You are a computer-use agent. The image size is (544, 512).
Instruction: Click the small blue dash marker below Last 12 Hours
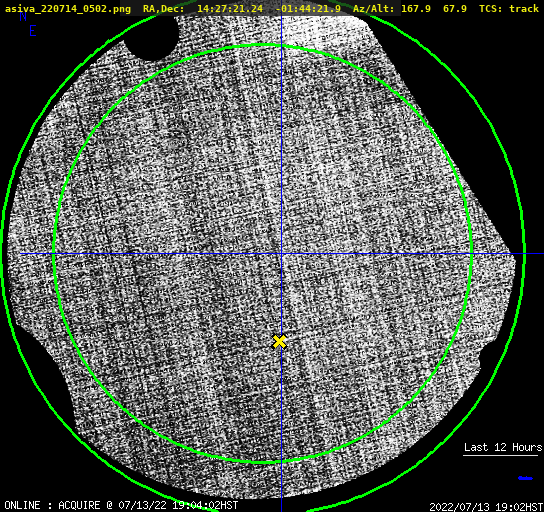coord(525,478)
